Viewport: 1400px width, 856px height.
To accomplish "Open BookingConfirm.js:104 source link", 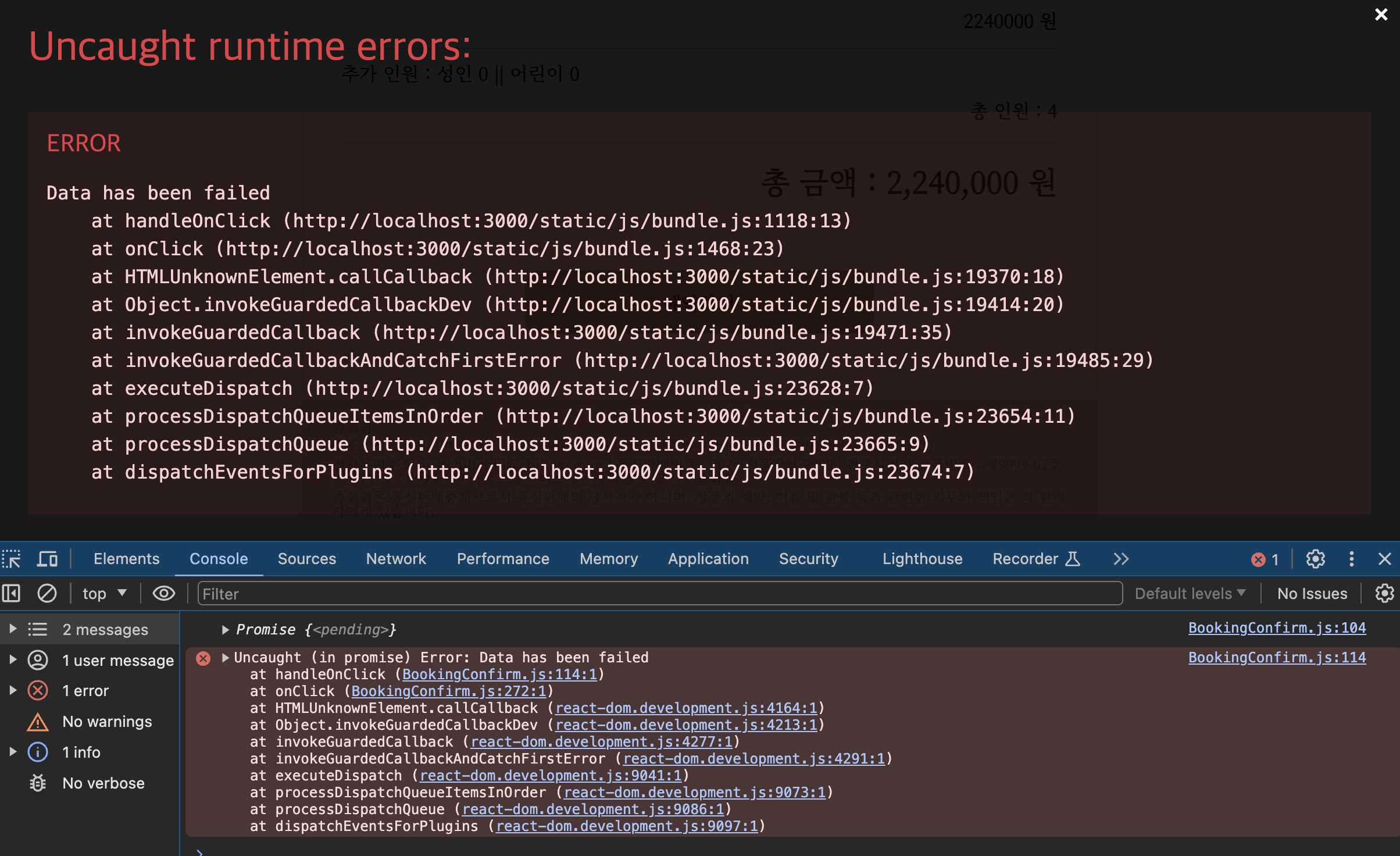I will (1277, 628).
